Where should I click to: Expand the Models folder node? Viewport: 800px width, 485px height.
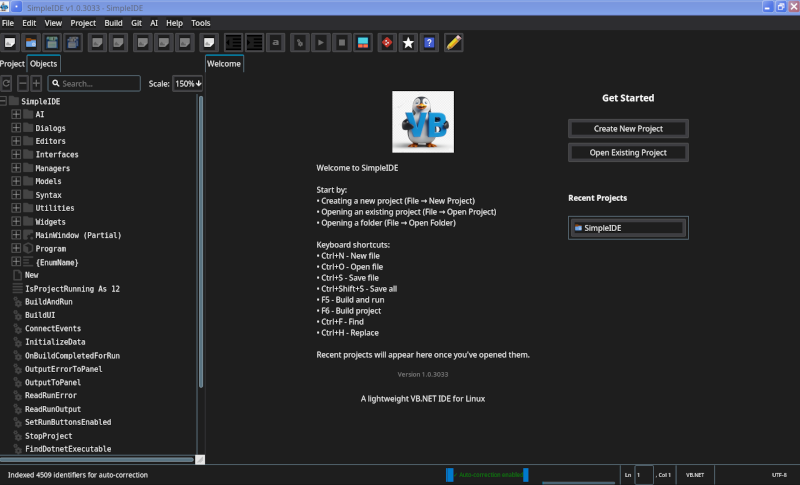[x=16, y=181]
